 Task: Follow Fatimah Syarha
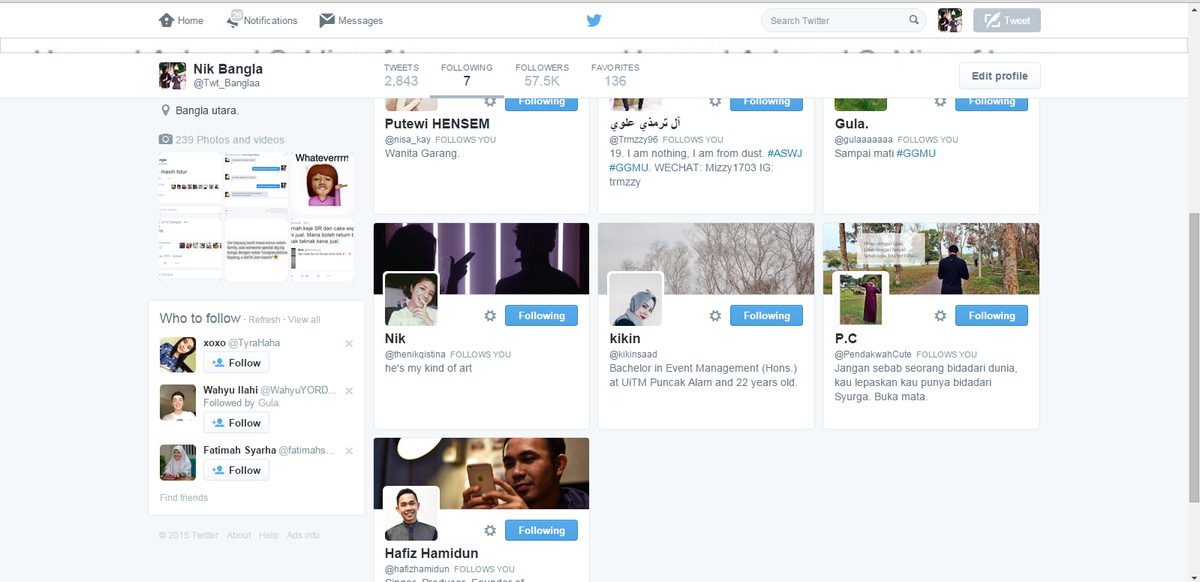point(236,470)
